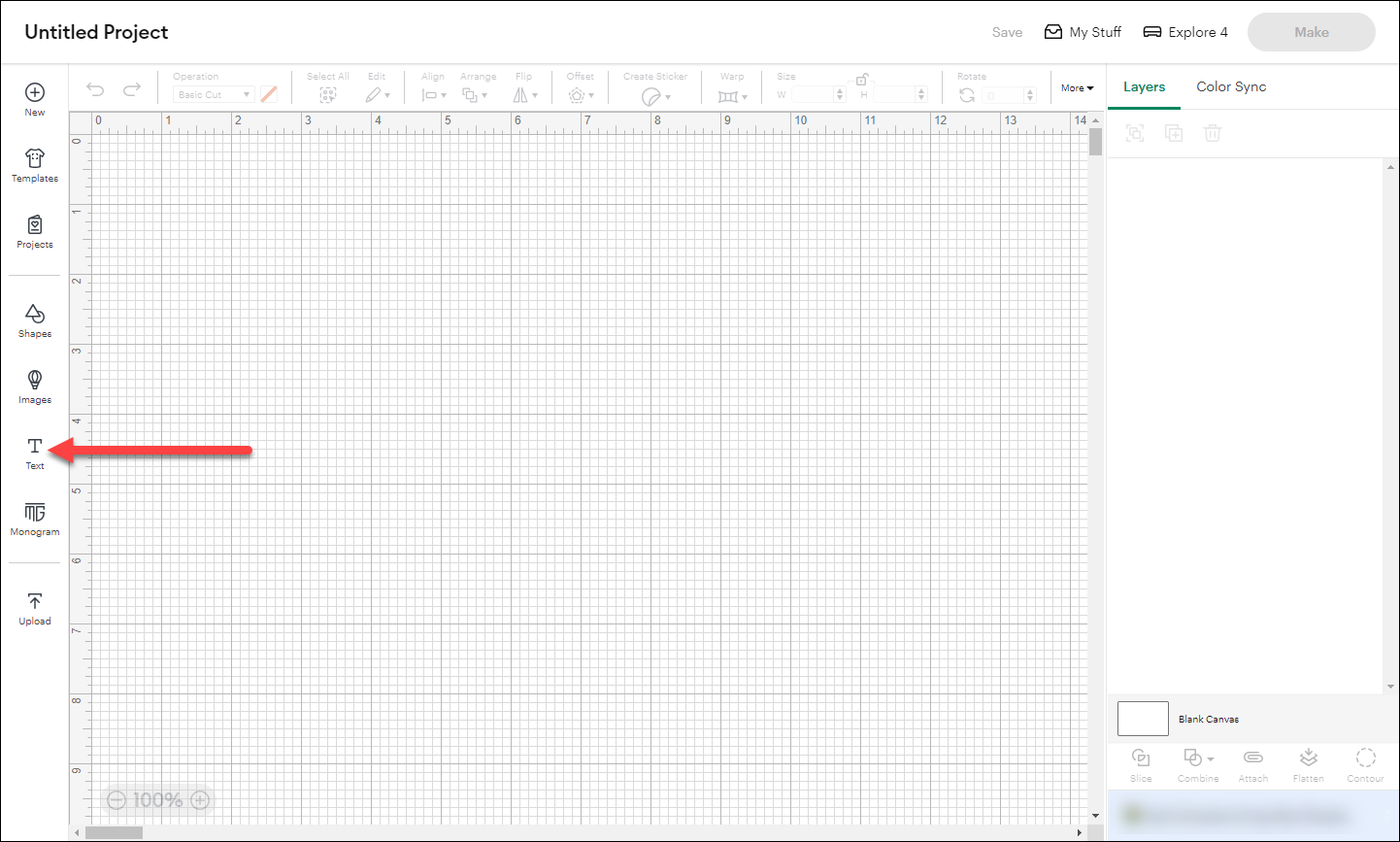1400x842 pixels.
Task: Select the Monogram tool
Action: 34,519
